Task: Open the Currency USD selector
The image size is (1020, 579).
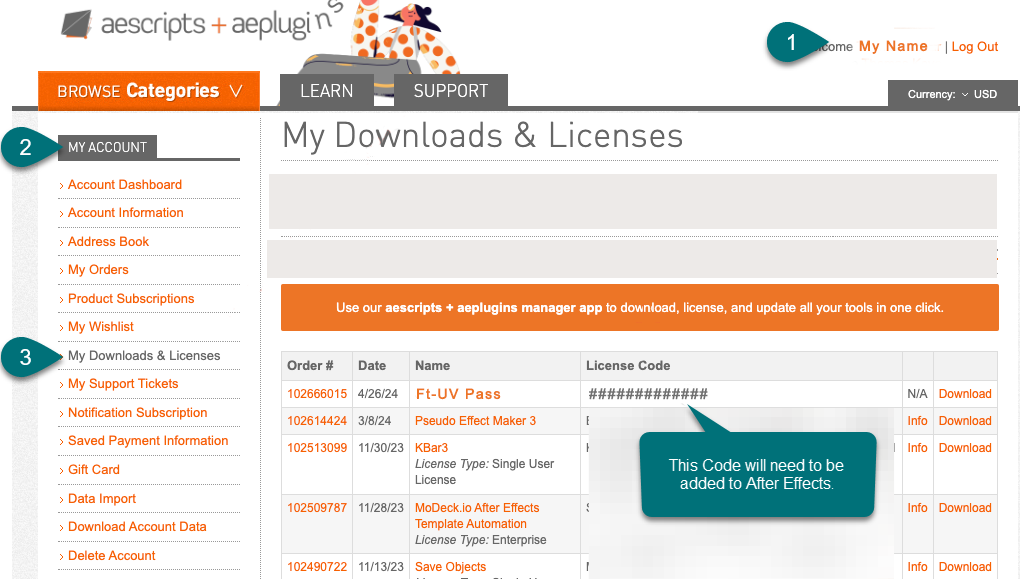Action: 952,94
